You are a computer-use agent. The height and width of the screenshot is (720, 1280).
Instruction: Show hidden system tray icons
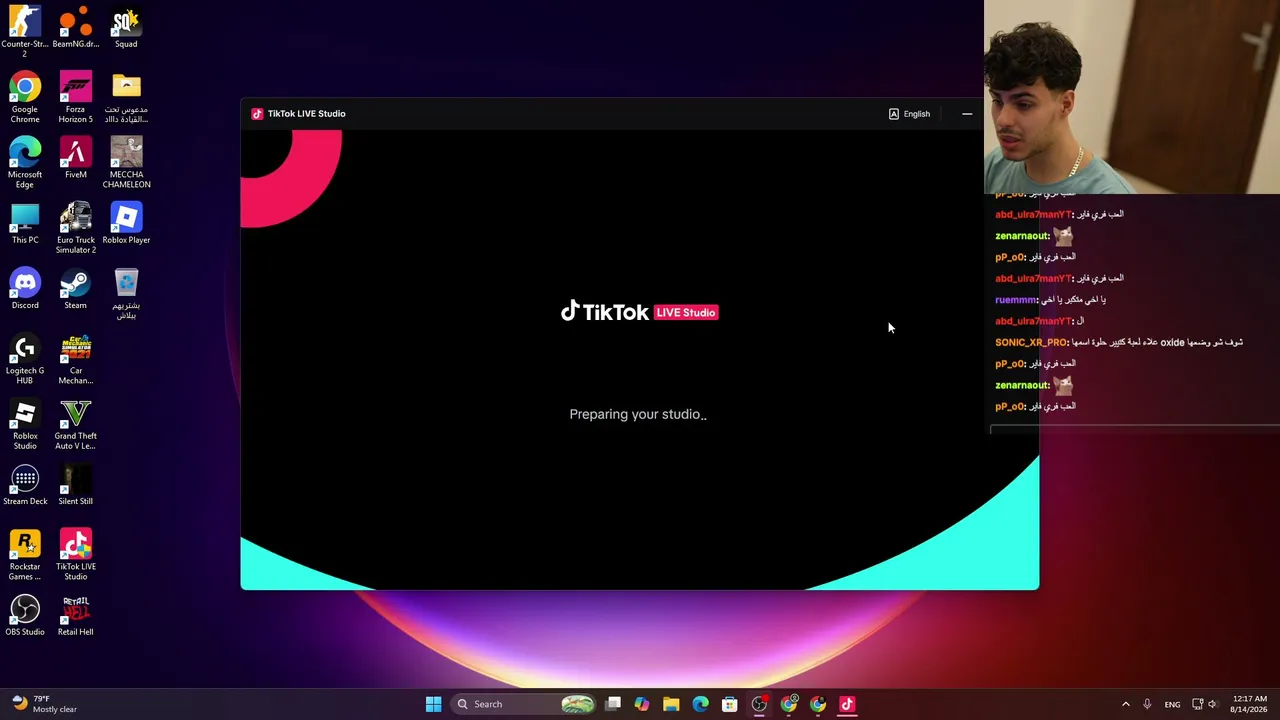click(1125, 704)
